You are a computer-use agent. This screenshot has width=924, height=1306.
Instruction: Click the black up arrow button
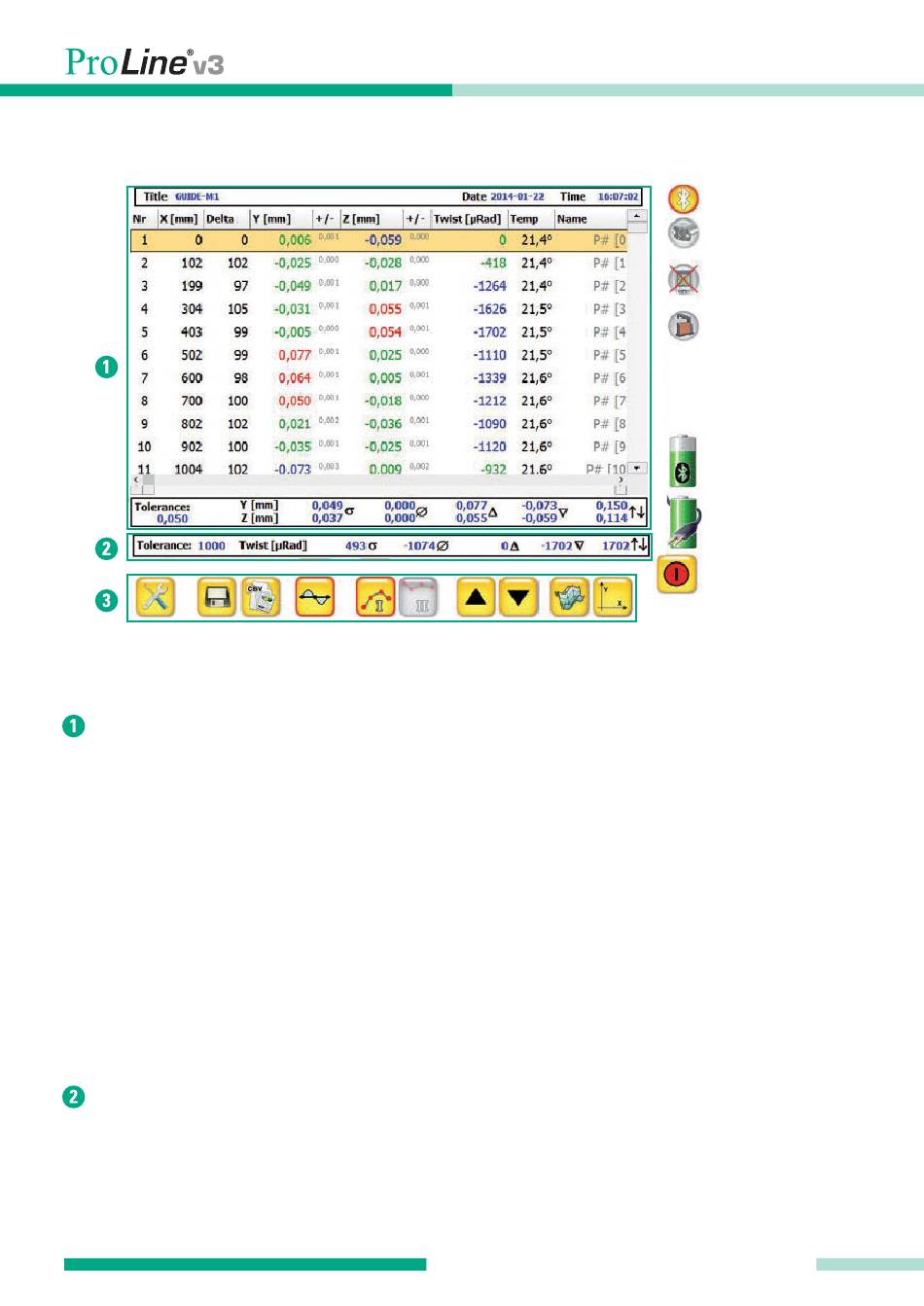(476, 598)
